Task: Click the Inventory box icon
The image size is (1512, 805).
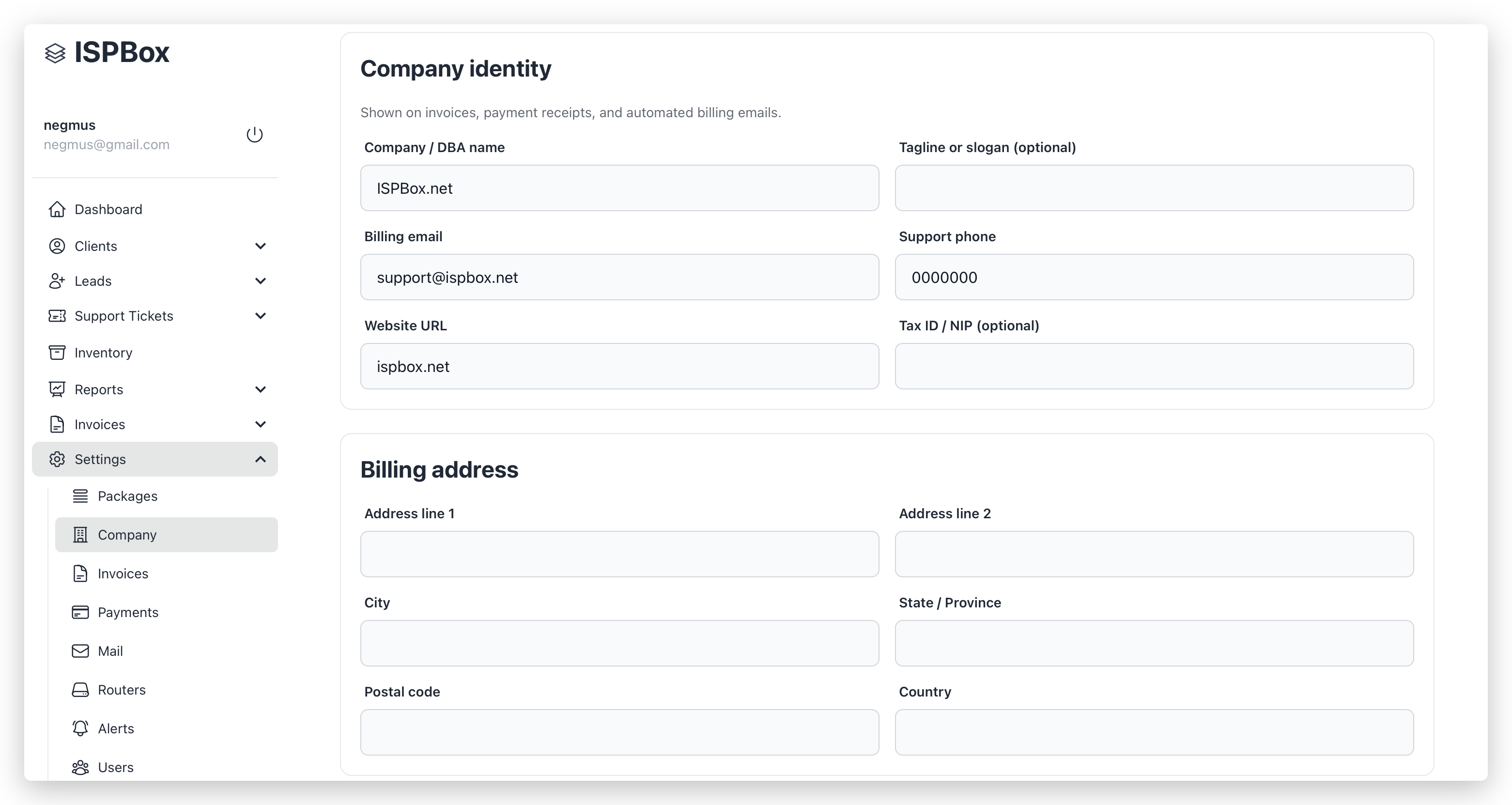Action: point(57,352)
